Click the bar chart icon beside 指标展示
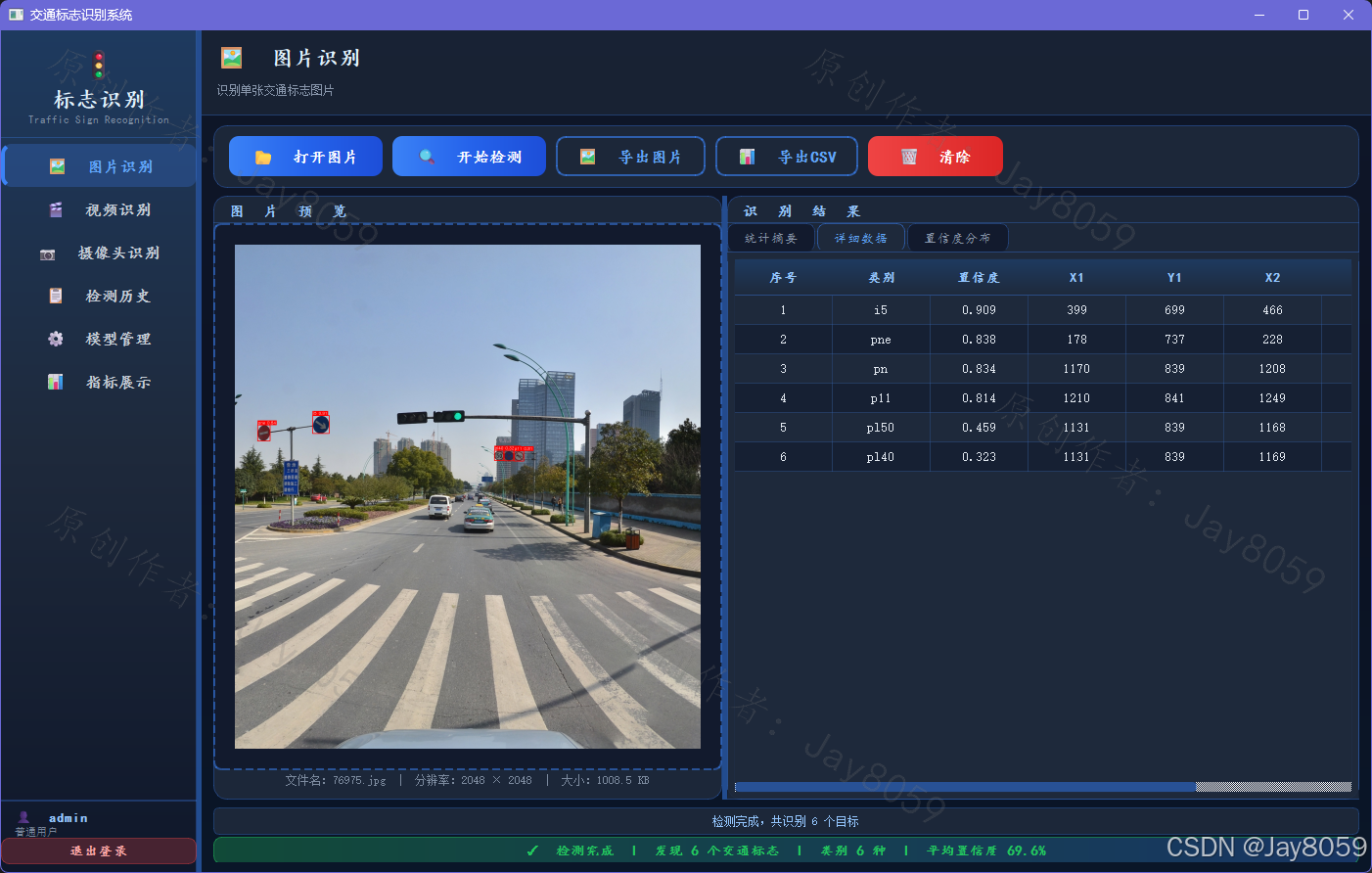Viewport: 1372px width, 873px height. coord(56,382)
